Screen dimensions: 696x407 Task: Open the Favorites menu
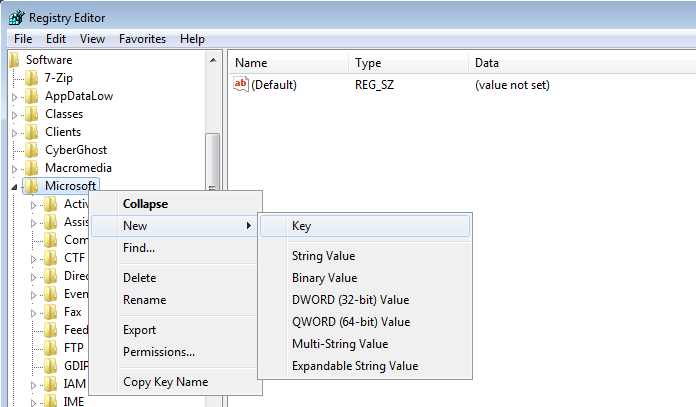143,39
